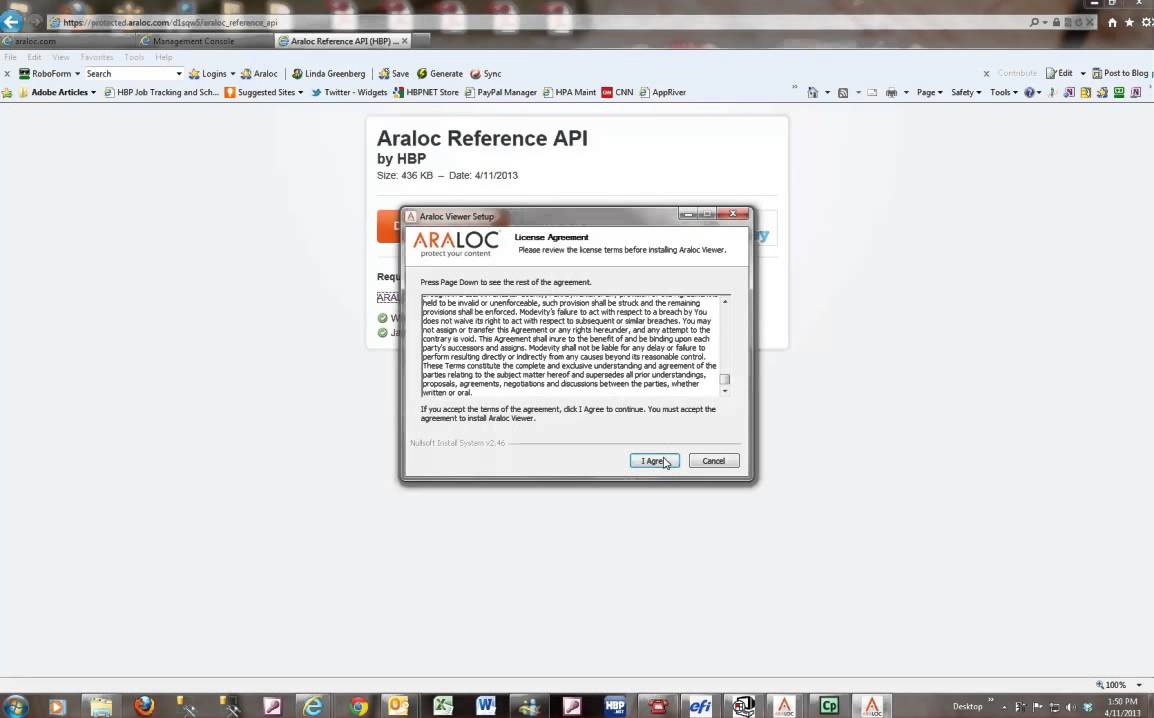
Task: Click the RoboForm Save button
Action: coord(394,74)
